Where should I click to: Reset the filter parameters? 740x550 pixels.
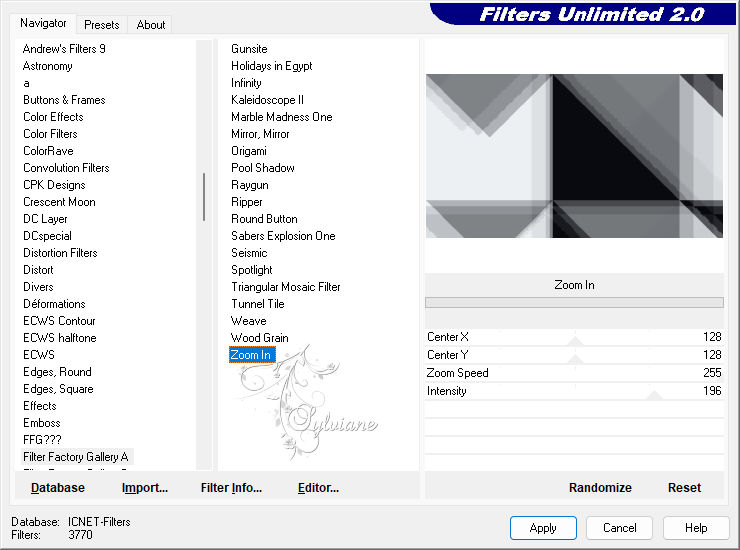[684, 488]
